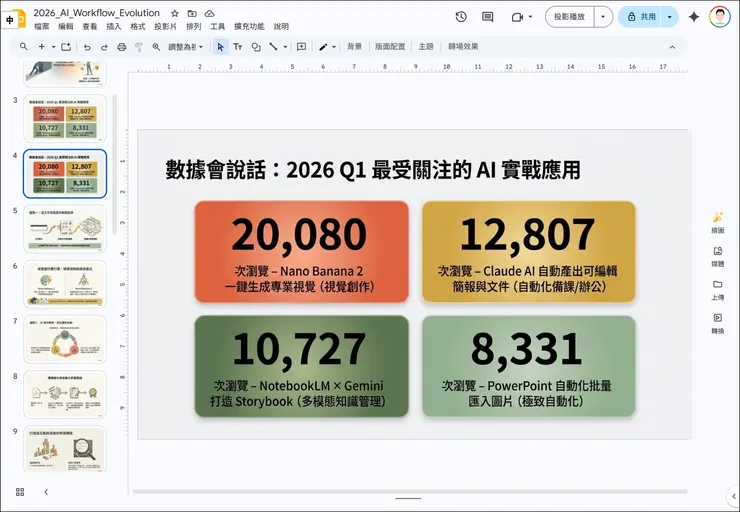Star the 2026_AI_Workflow_Evolution document
Screen dimensions: 740x512
(x=175, y=13)
